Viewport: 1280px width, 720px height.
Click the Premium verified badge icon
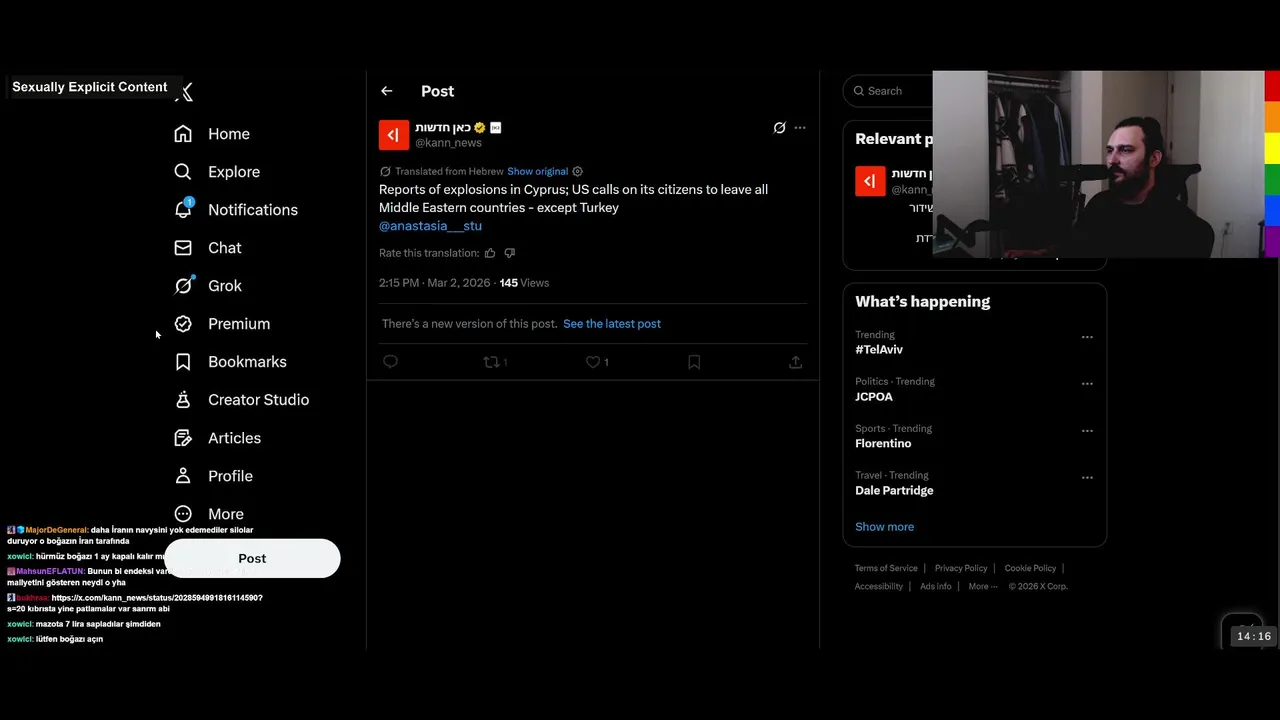pos(183,324)
